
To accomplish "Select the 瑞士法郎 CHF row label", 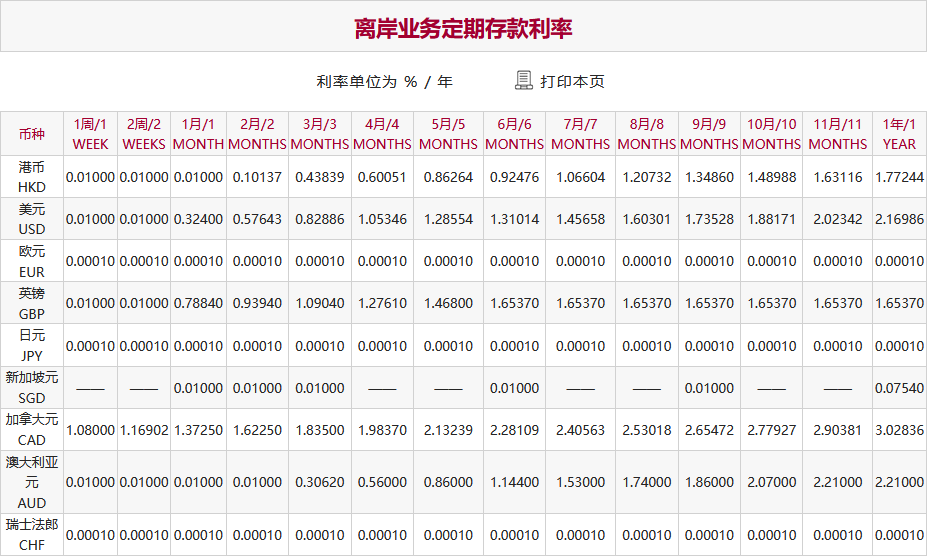I will pos(32,535).
